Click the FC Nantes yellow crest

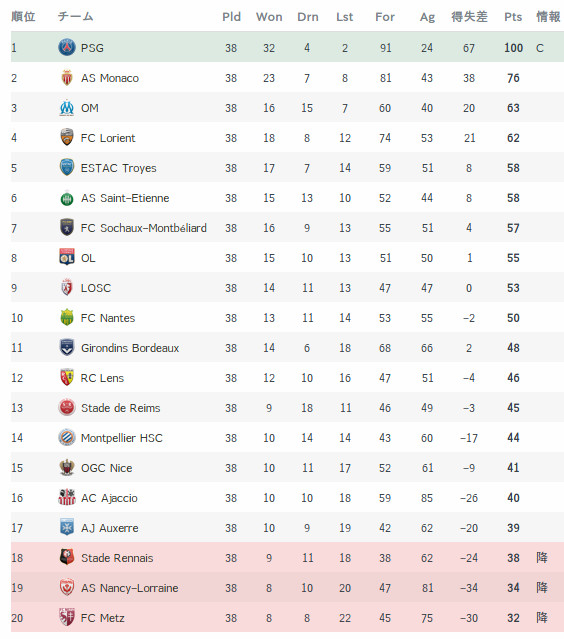point(67,317)
